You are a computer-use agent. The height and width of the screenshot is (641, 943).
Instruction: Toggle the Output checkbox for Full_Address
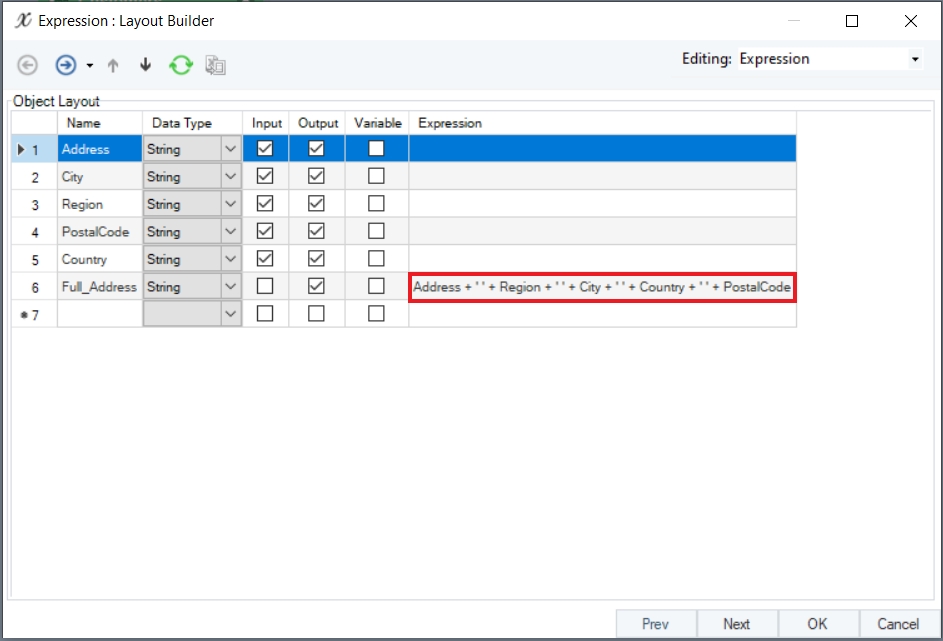point(316,286)
